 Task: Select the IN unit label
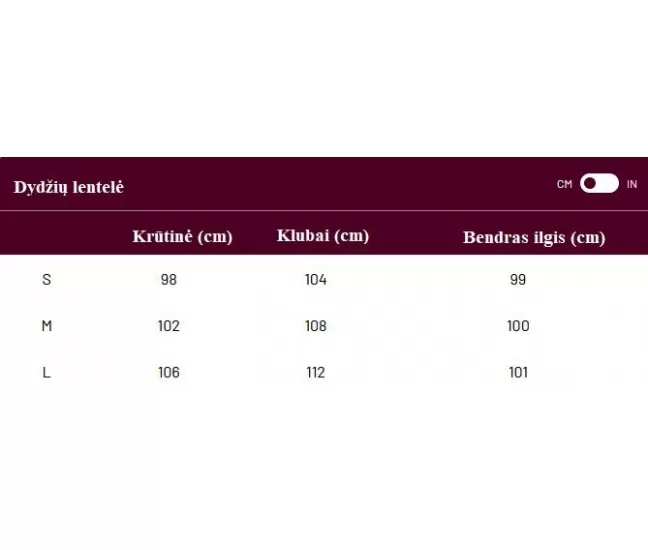coord(632,184)
